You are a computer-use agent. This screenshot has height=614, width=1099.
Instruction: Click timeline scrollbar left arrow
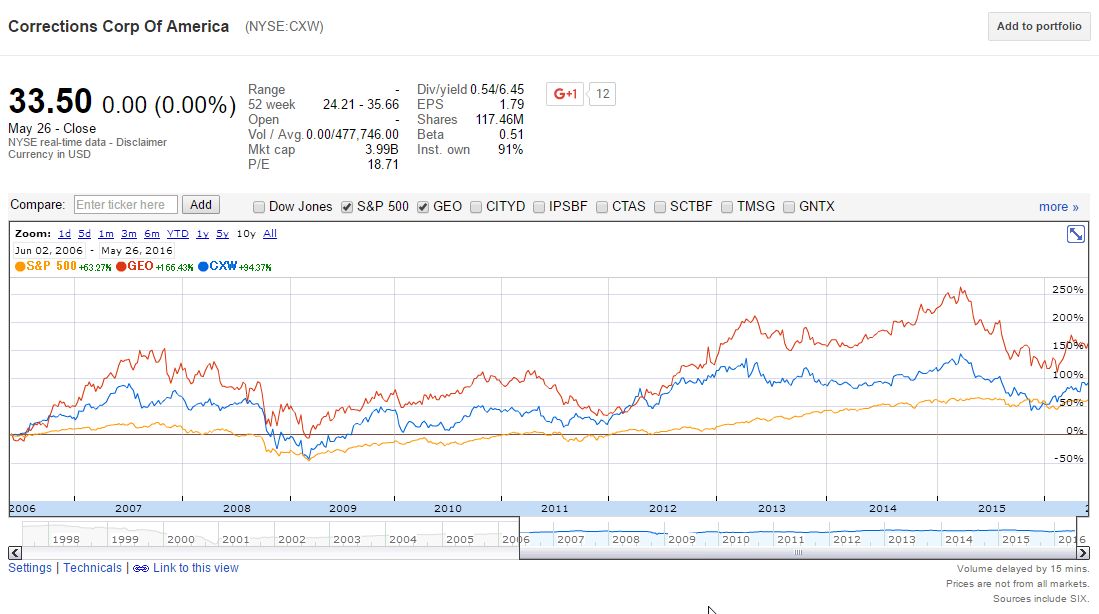tap(15, 553)
